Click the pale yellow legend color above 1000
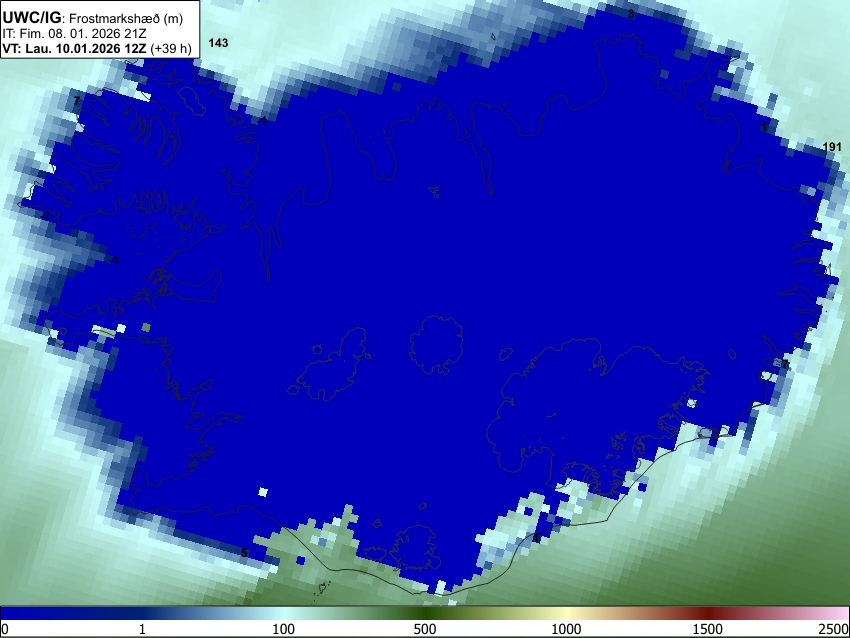 [x=566, y=613]
